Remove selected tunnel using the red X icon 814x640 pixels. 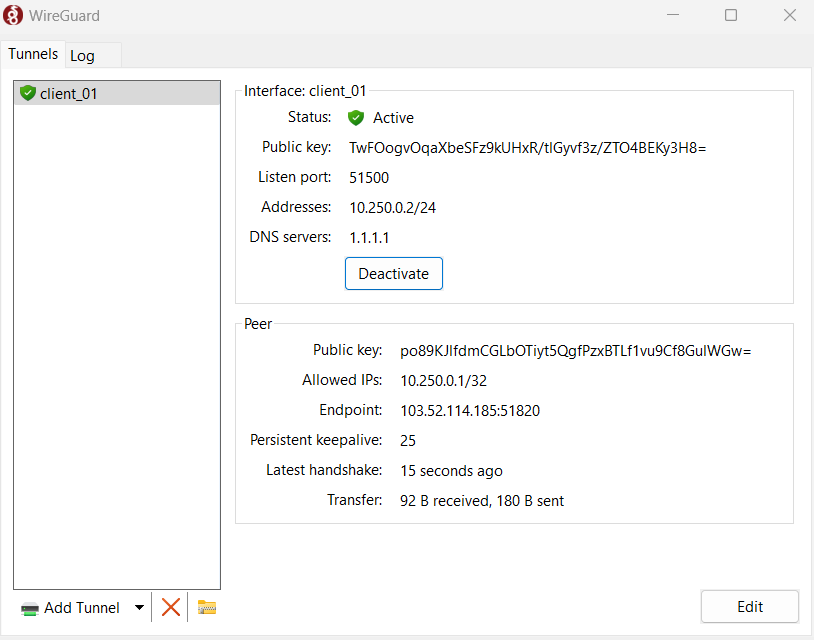(170, 606)
